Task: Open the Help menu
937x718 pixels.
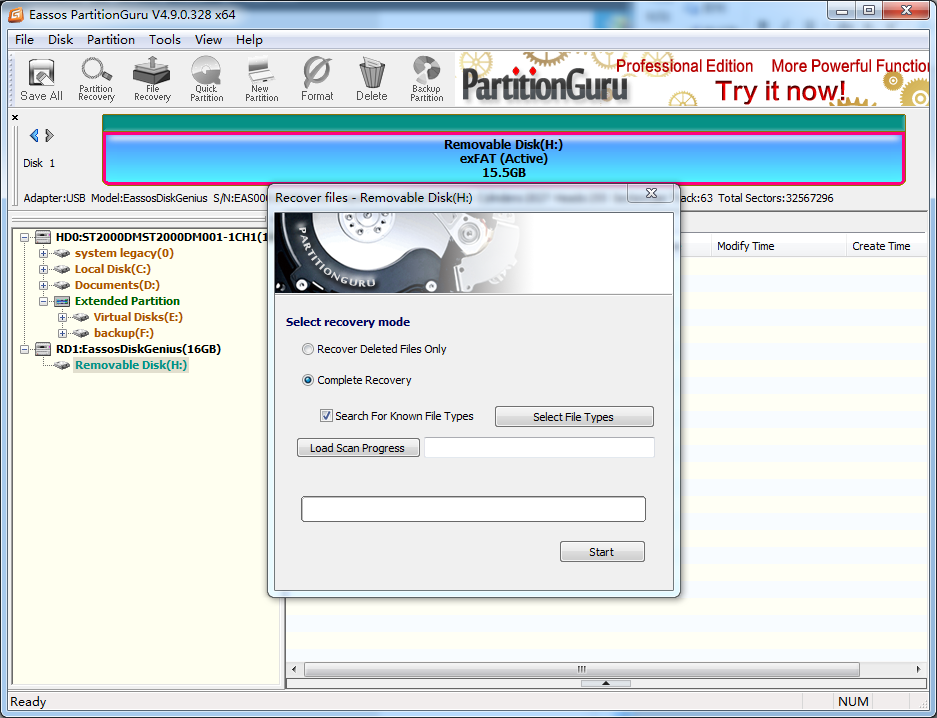Action: tap(249, 39)
